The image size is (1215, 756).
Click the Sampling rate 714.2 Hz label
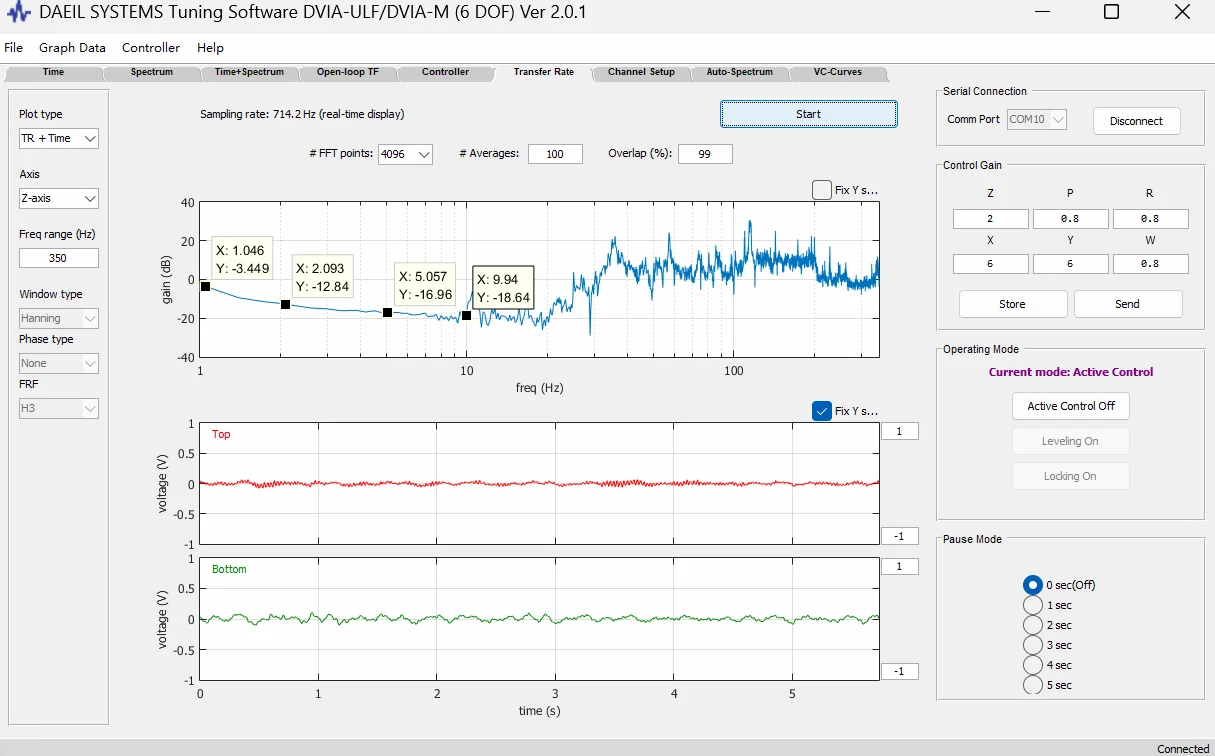point(302,114)
